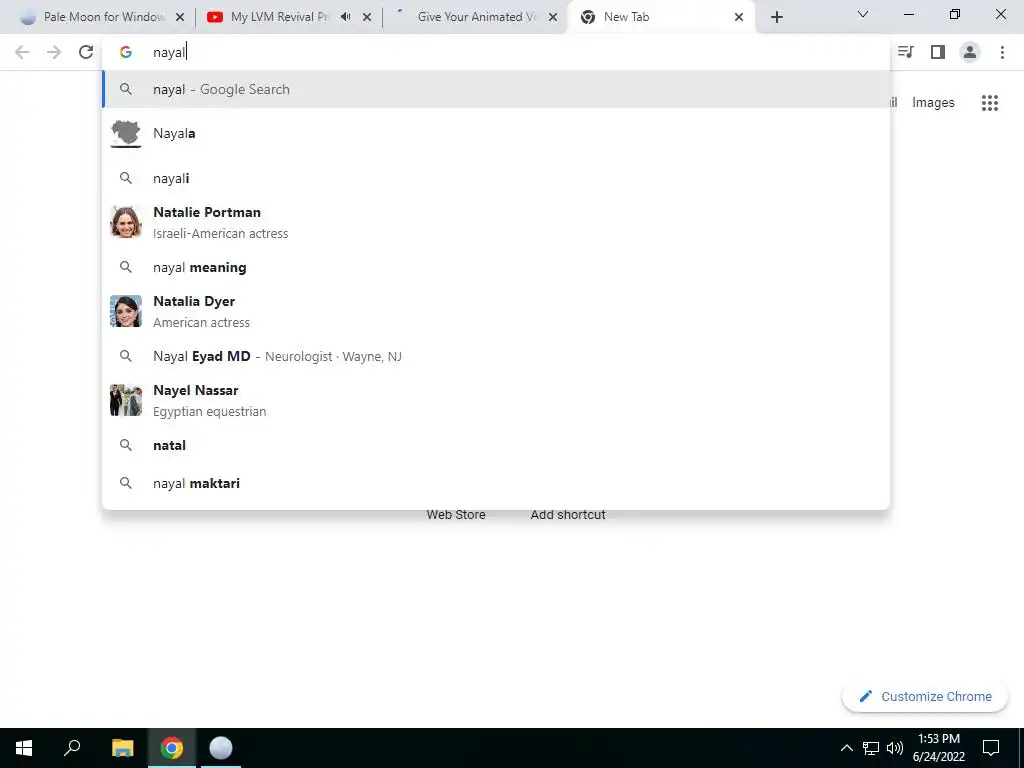Open the profile avatar menu

(x=970, y=52)
